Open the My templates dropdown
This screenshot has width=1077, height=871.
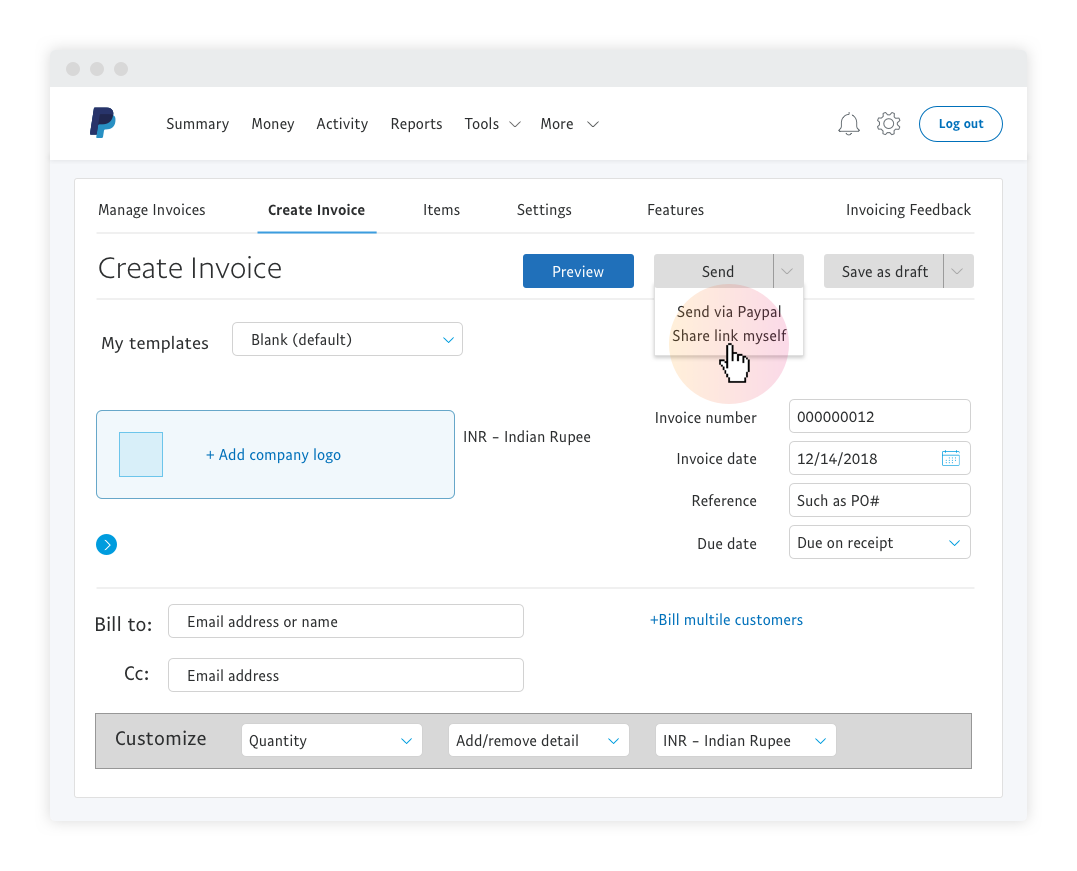[x=347, y=340]
